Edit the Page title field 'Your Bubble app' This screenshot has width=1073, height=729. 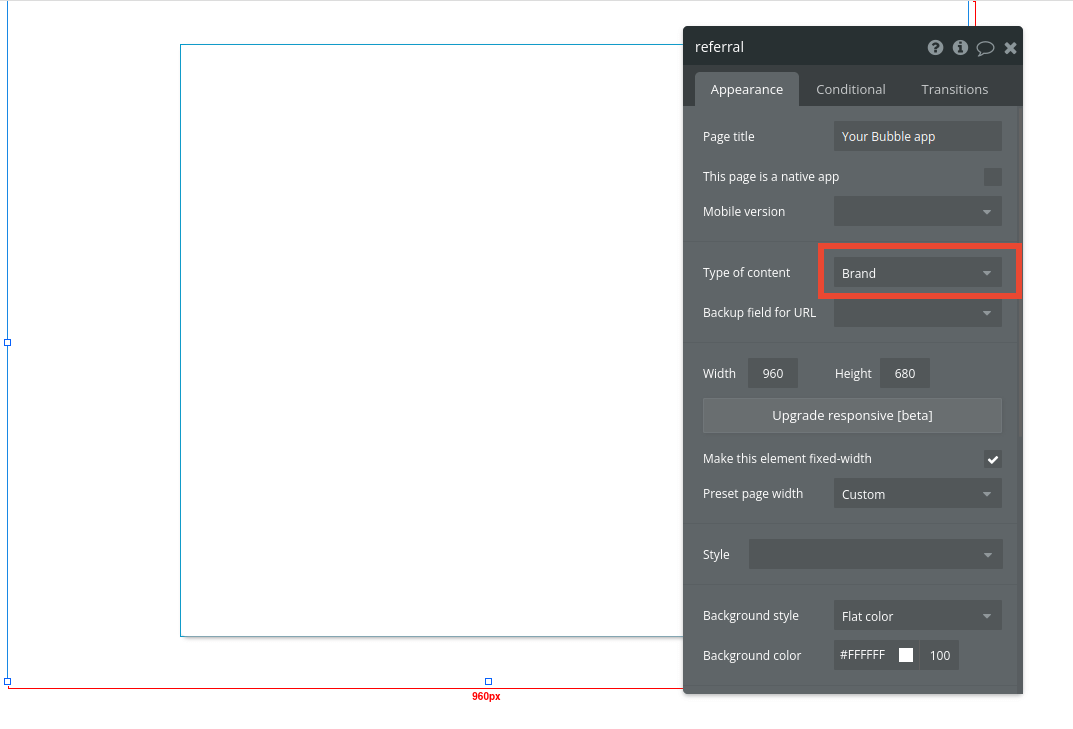click(916, 136)
